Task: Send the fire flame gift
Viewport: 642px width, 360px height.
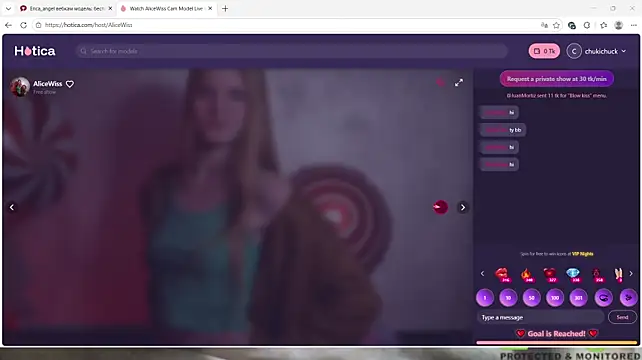Action: point(527,274)
